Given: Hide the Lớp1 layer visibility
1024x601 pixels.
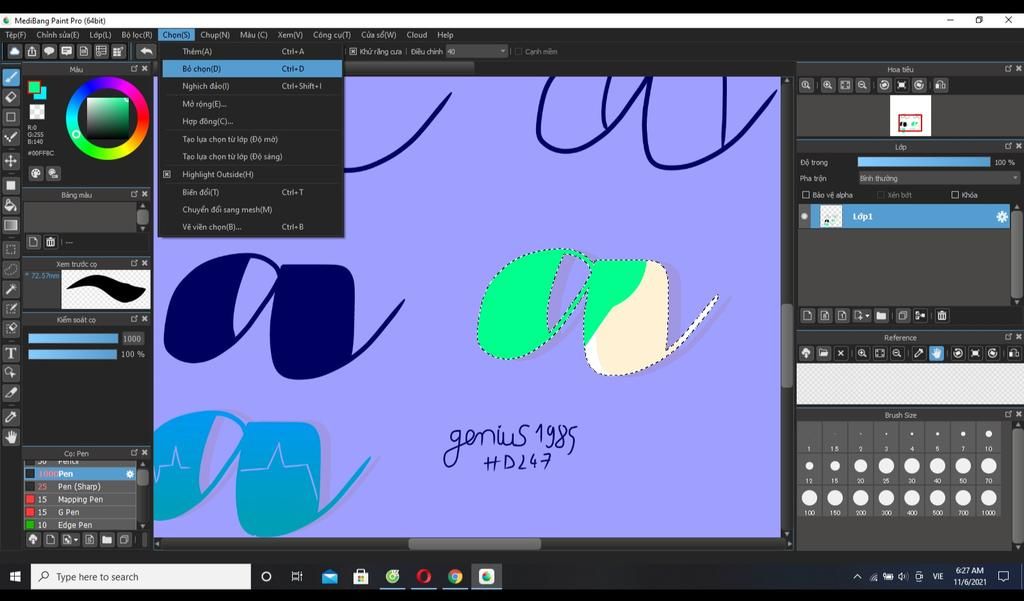Looking at the screenshot, I should tap(805, 216).
